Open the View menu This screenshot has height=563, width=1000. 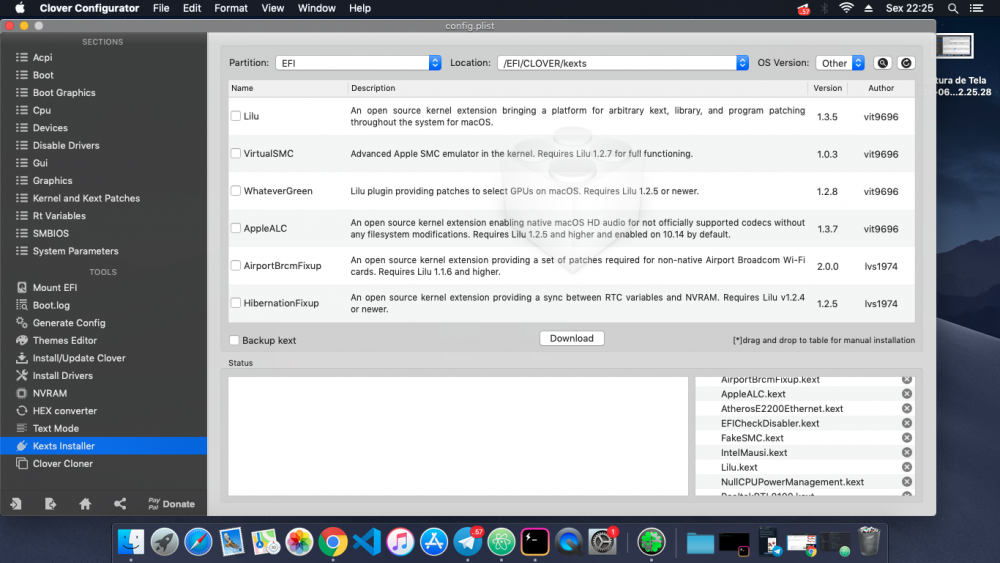tap(272, 8)
